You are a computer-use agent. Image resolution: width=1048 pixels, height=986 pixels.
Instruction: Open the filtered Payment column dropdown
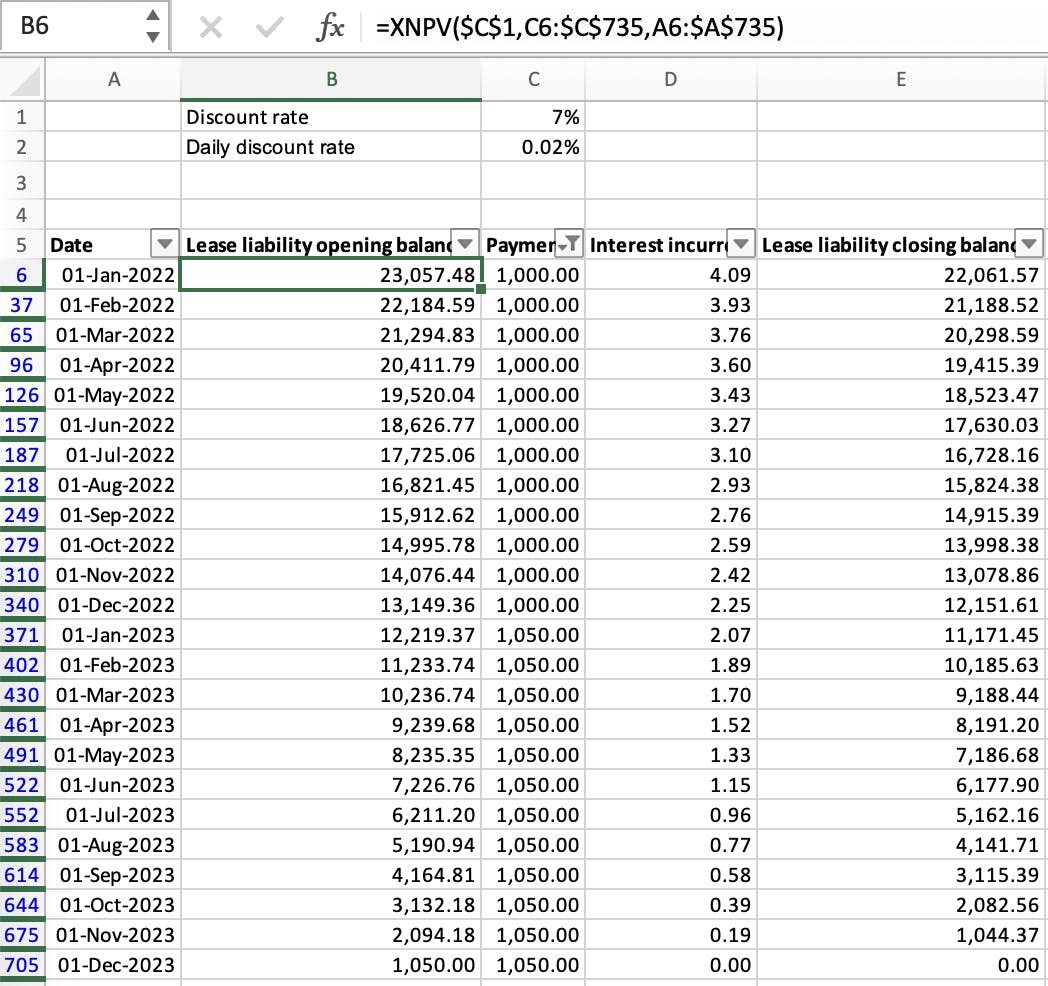click(x=569, y=244)
